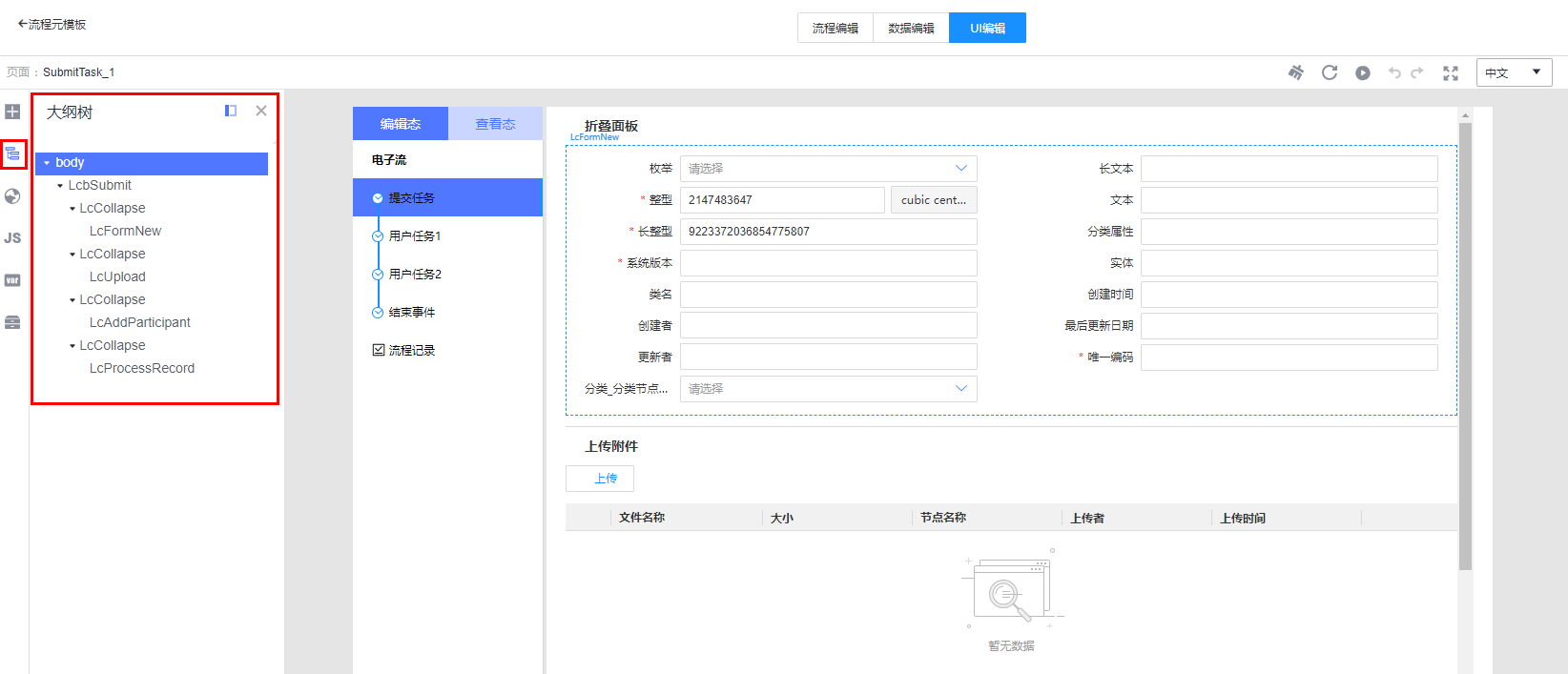This screenshot has height=674, width=1568.
Task: Click the 整型 input showing 2147483647
Action: pos(782,200)
